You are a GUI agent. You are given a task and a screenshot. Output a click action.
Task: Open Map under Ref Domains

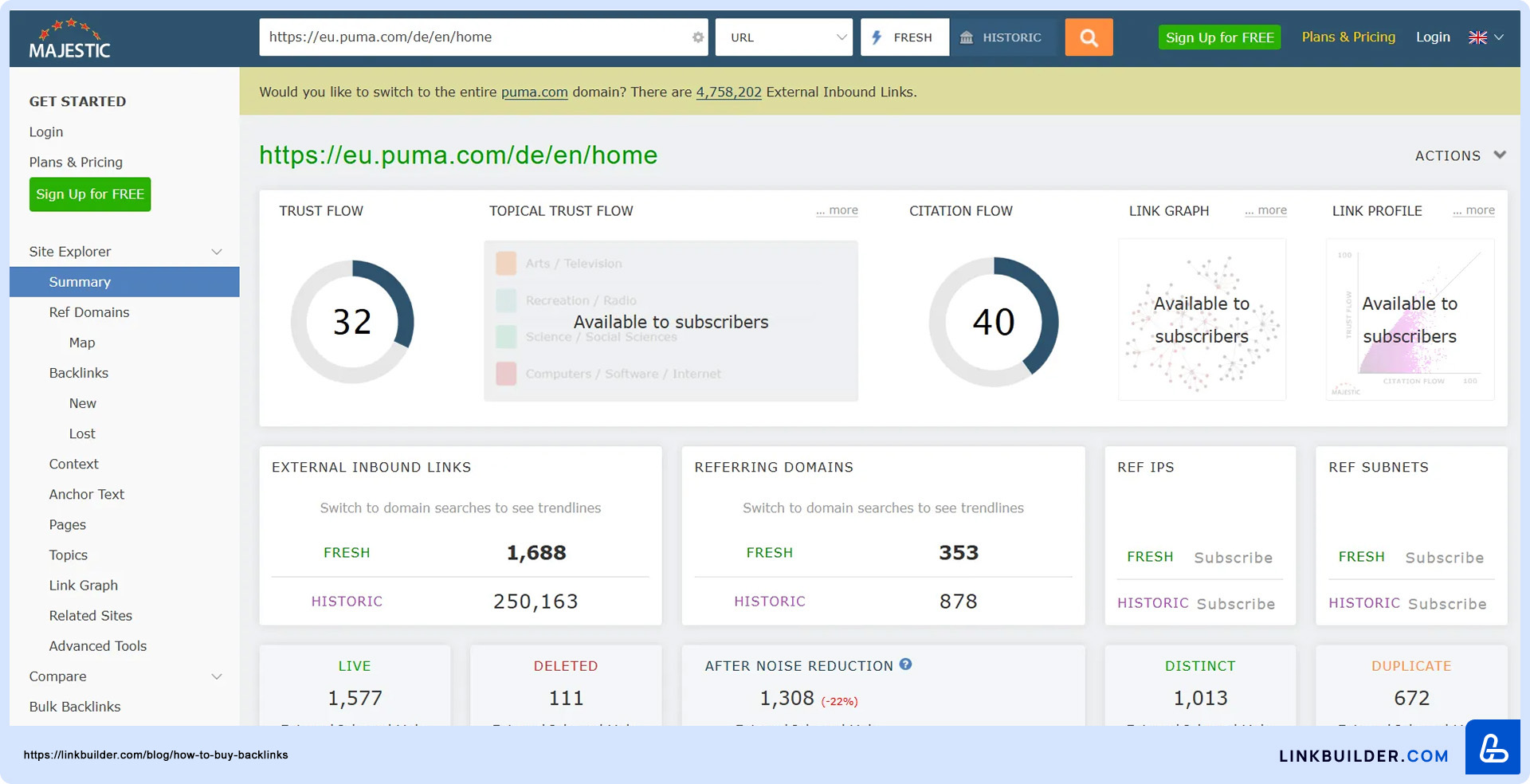pos(82,343)
